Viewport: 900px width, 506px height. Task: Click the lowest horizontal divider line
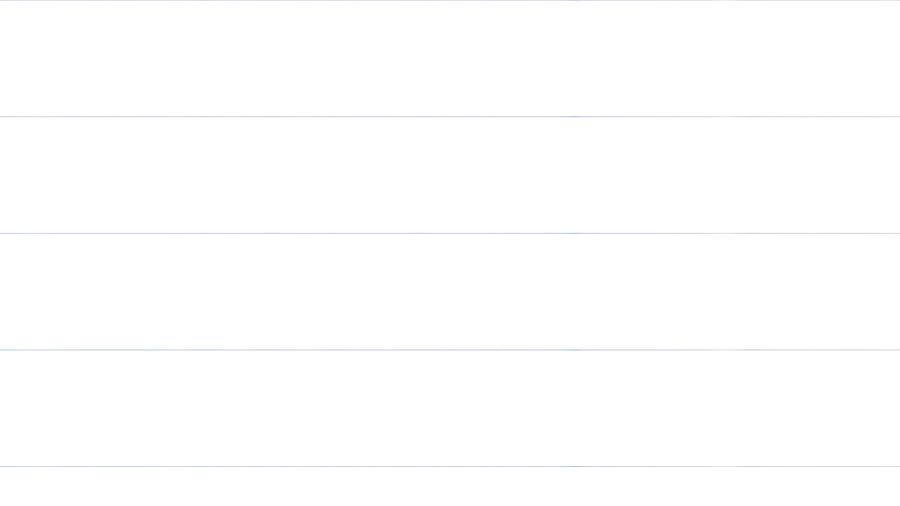pos(450,466)
